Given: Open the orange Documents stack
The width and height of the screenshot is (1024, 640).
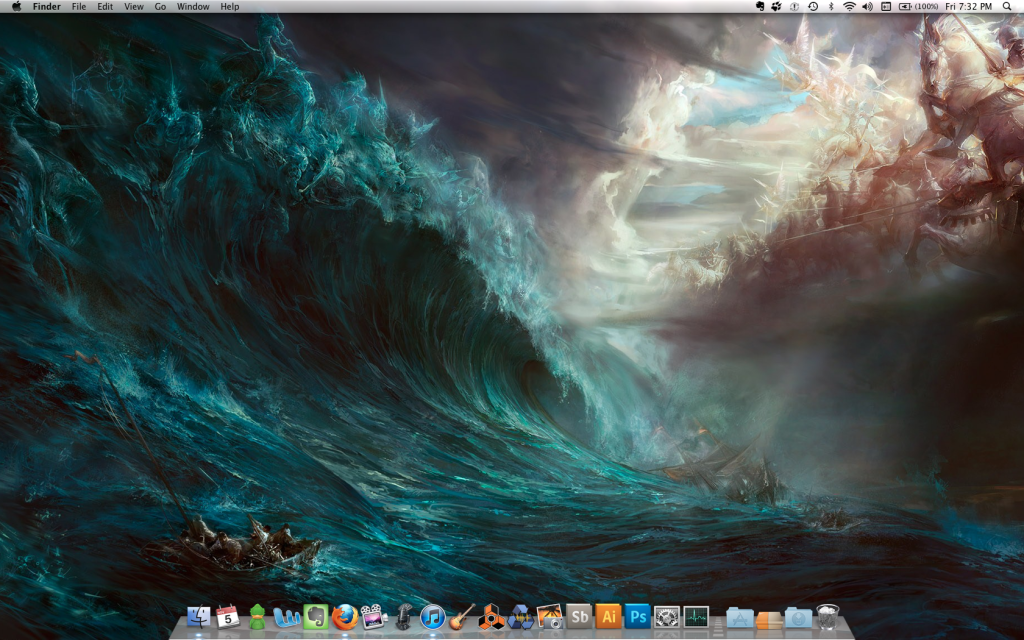Looking at the screenshot, I should click(x=769, y=619).
